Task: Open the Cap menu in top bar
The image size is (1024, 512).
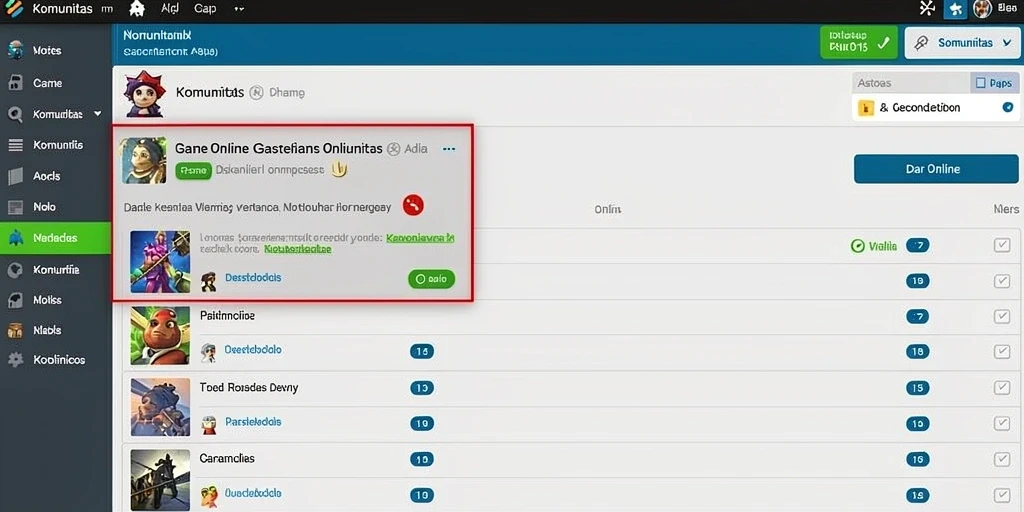Action: coord(205,9)
